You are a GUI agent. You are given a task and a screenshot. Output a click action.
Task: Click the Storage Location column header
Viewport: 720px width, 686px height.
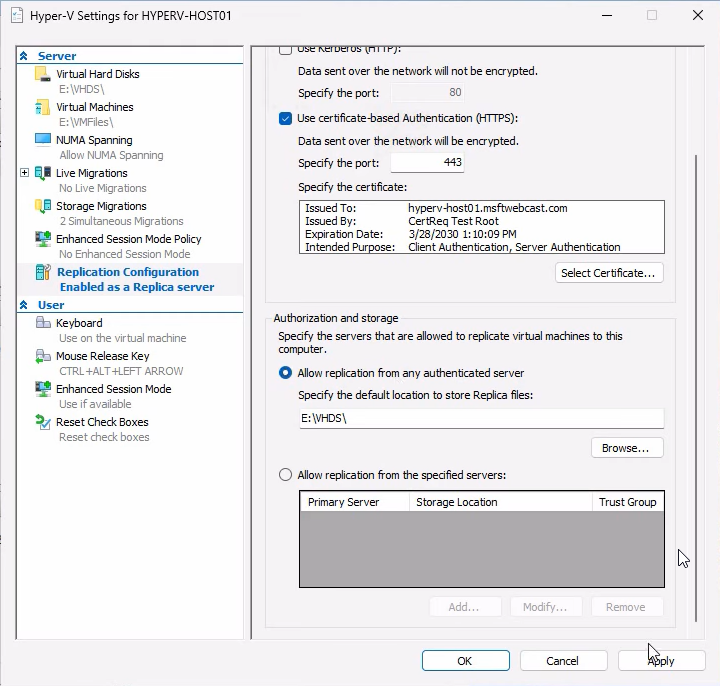point(501,502)
